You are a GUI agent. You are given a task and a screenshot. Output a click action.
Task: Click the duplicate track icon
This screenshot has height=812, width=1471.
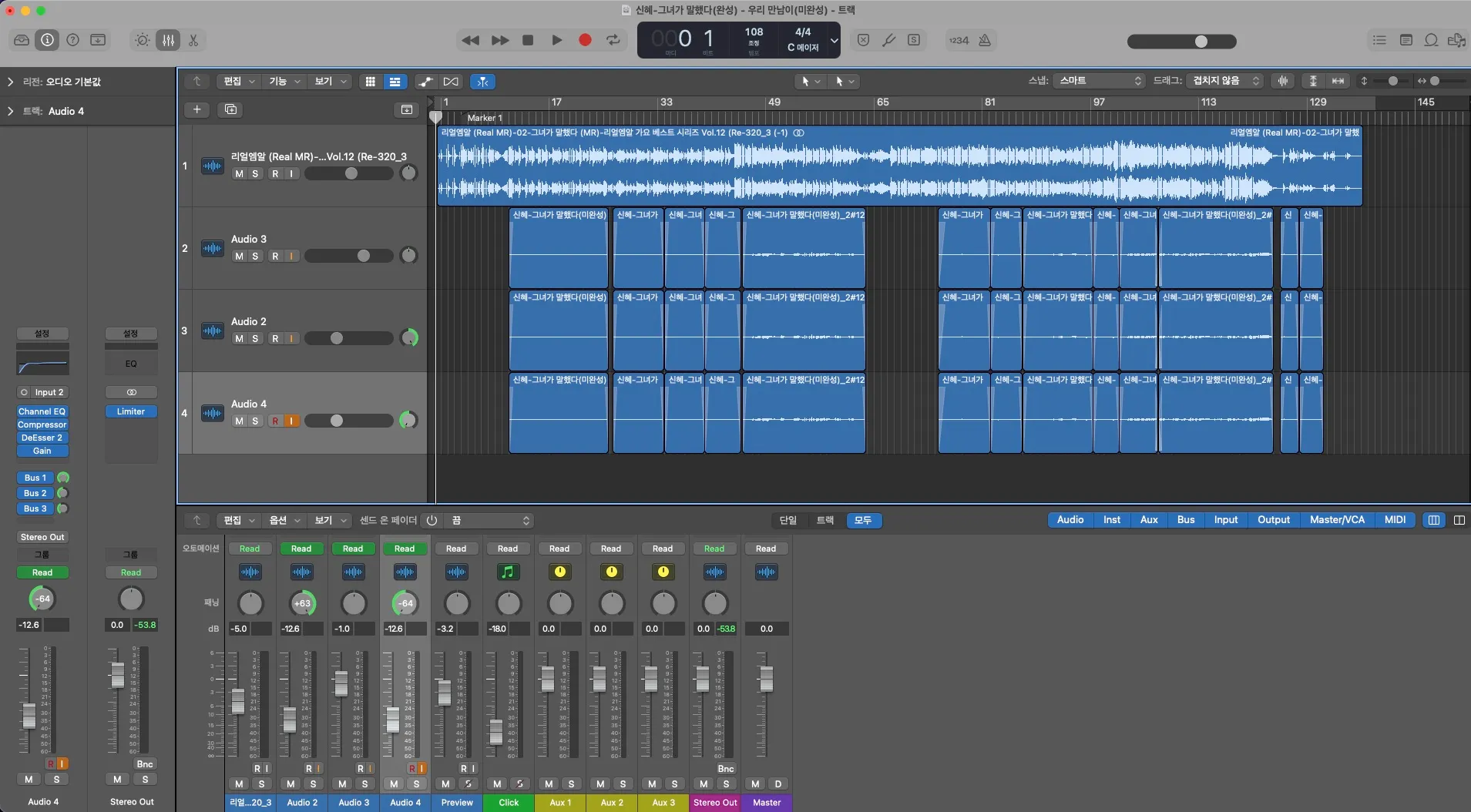pos(230,109)
